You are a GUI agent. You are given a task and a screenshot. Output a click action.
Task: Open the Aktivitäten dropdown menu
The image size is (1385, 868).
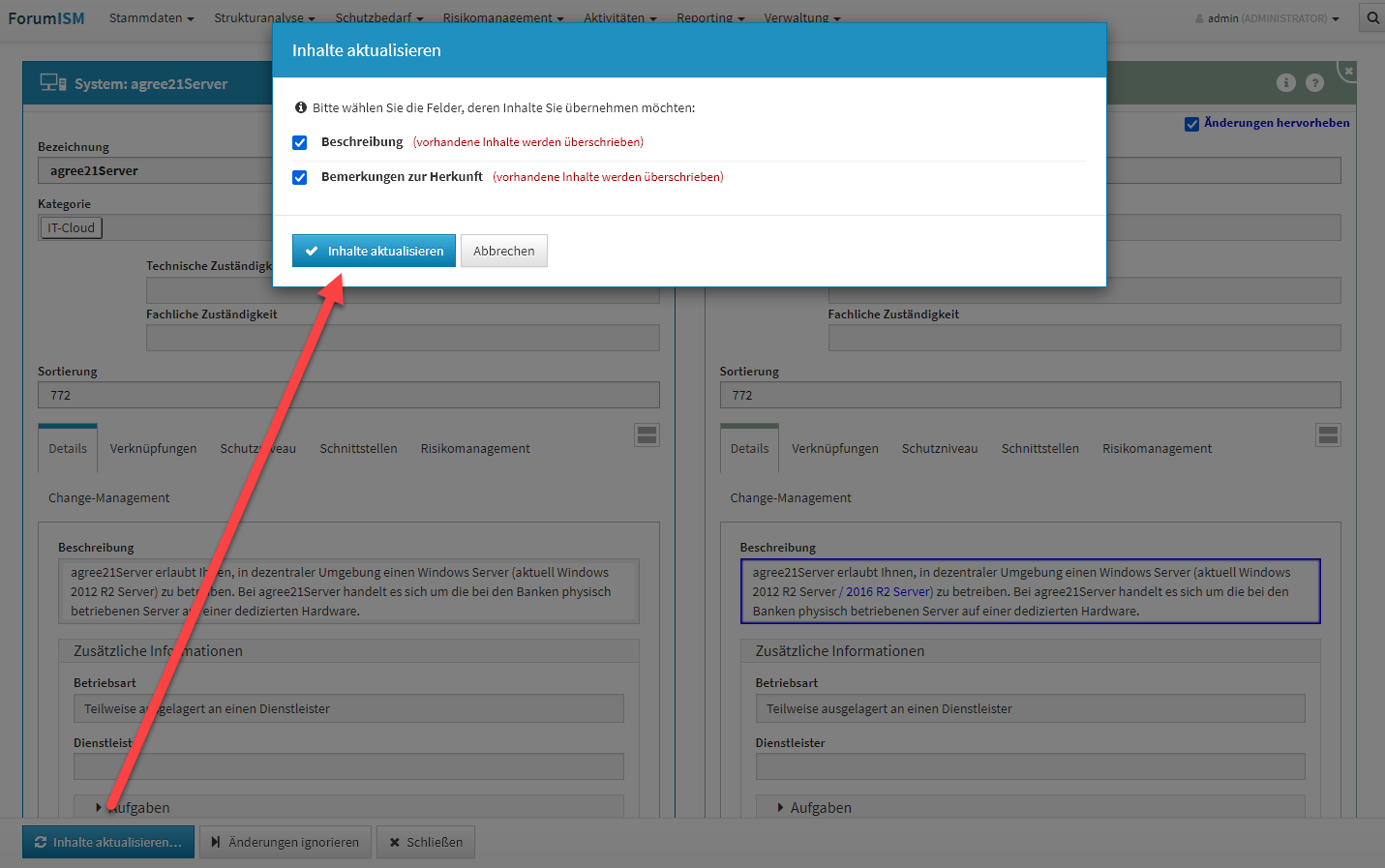620,18
